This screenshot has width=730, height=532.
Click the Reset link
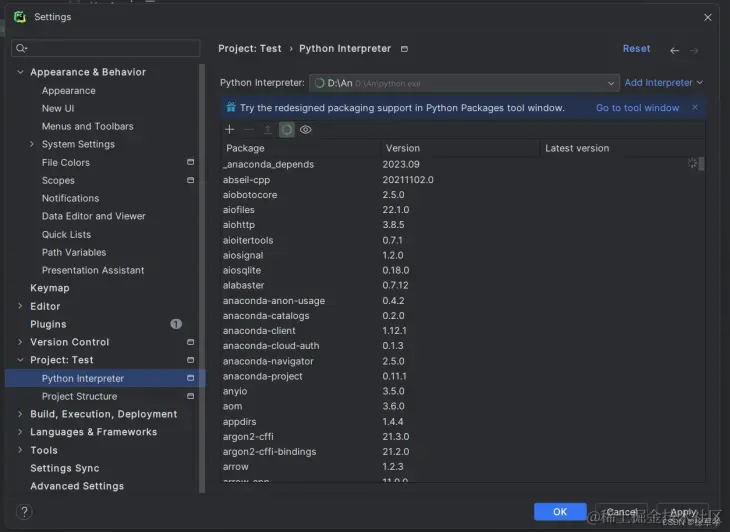click(636, 48)
